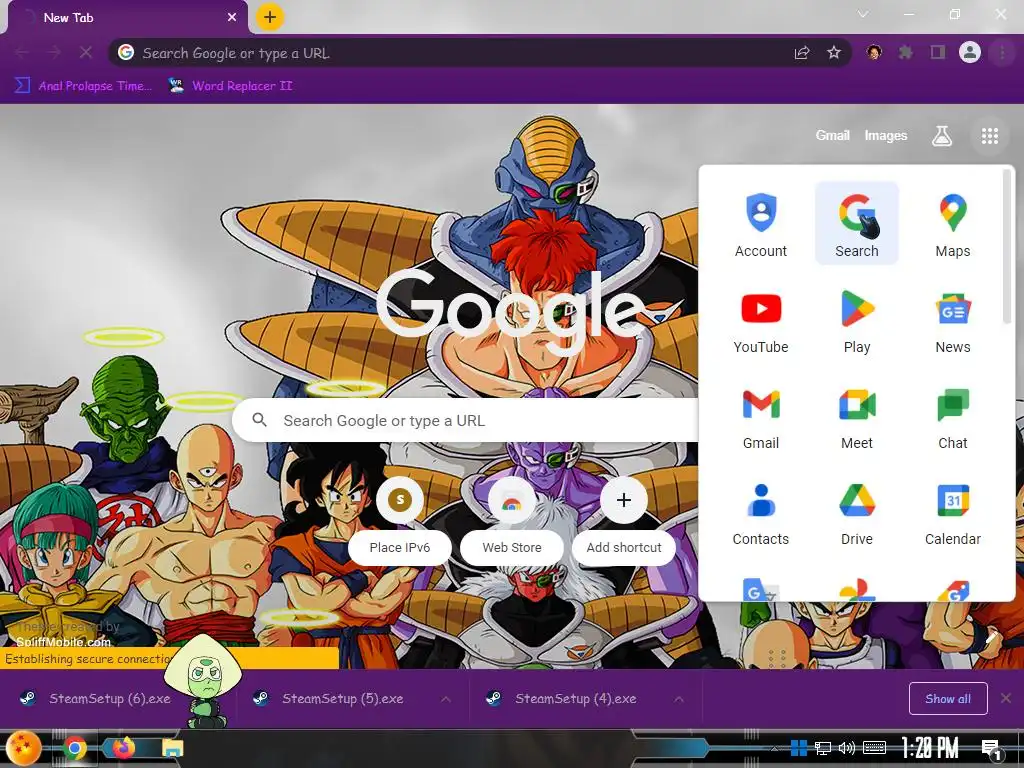1024x768 pixels.
Task: Open a new tab with plus button
Action: [270, 17]
